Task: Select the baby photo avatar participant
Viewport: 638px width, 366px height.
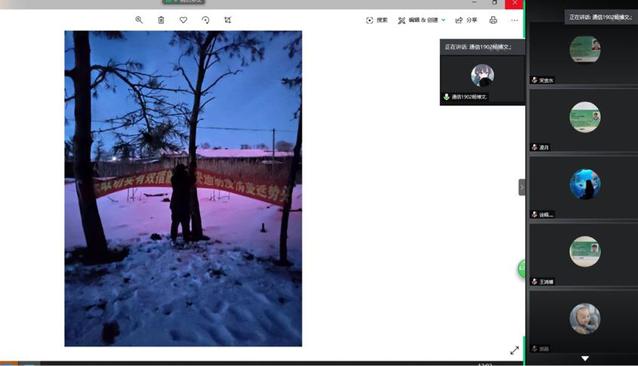Action: [585, 319]
